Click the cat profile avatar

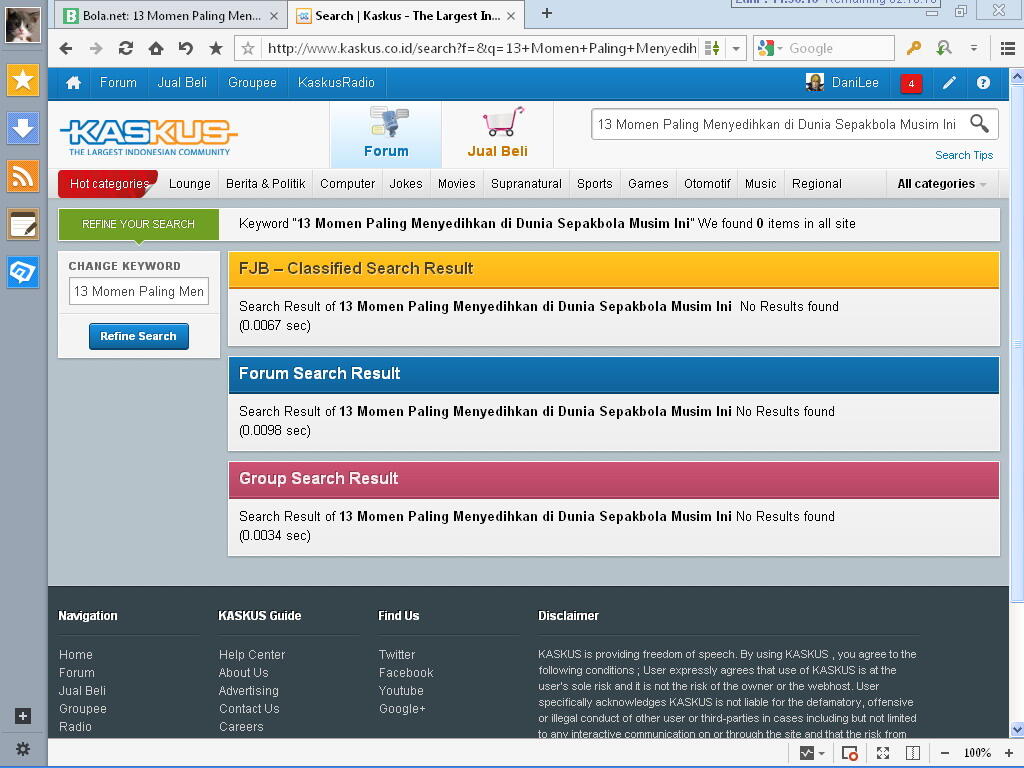pos(23,24)
